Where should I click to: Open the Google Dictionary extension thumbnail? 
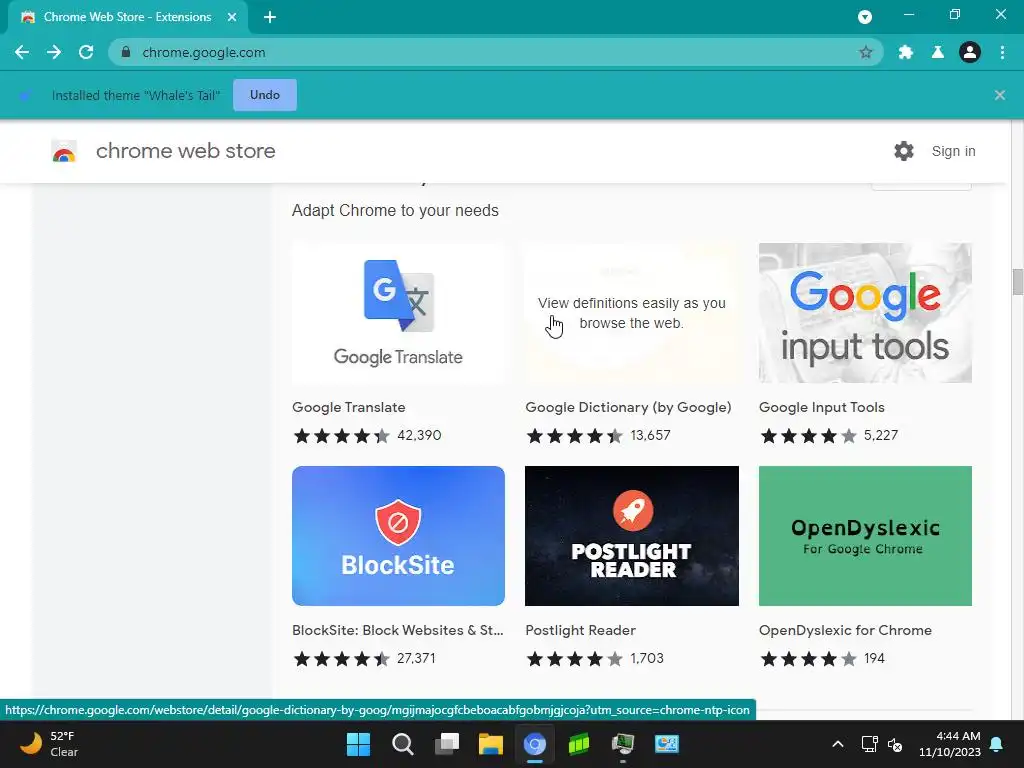click(x=632, y=313)
